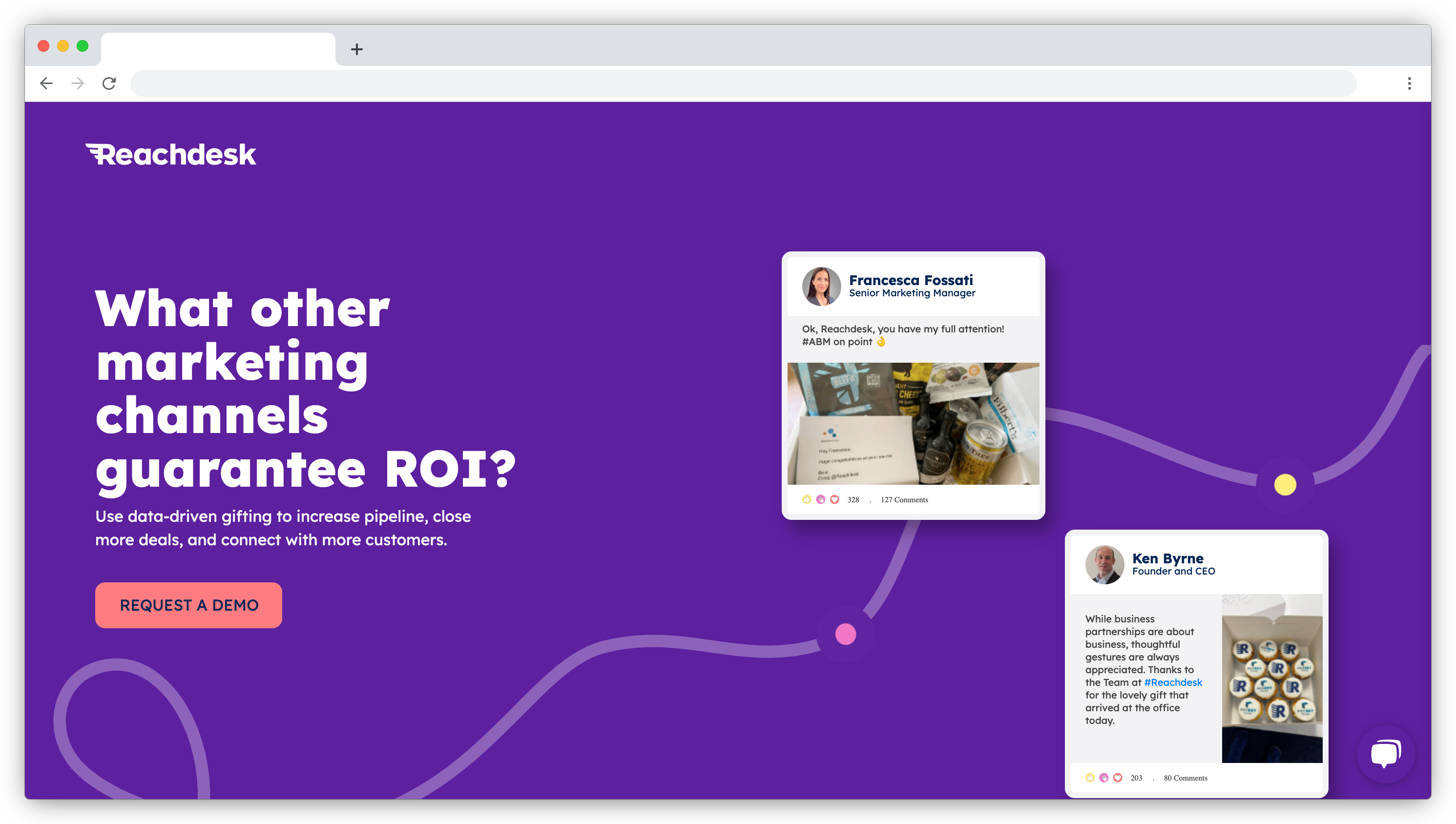Click the 127 Comments link
This screenshot has height=824, width=1456.
(904, 500)
